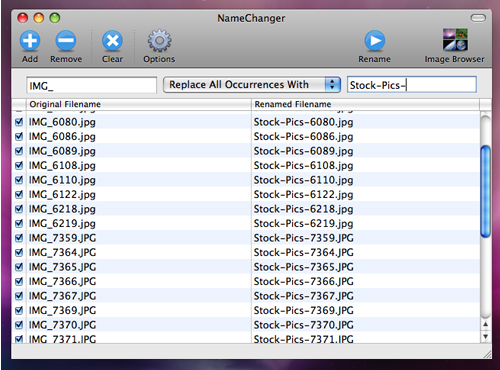Toggle the IMG_7365.JPG checkbox
Screen dimensions: 500x370
click(x=19, y=267)
